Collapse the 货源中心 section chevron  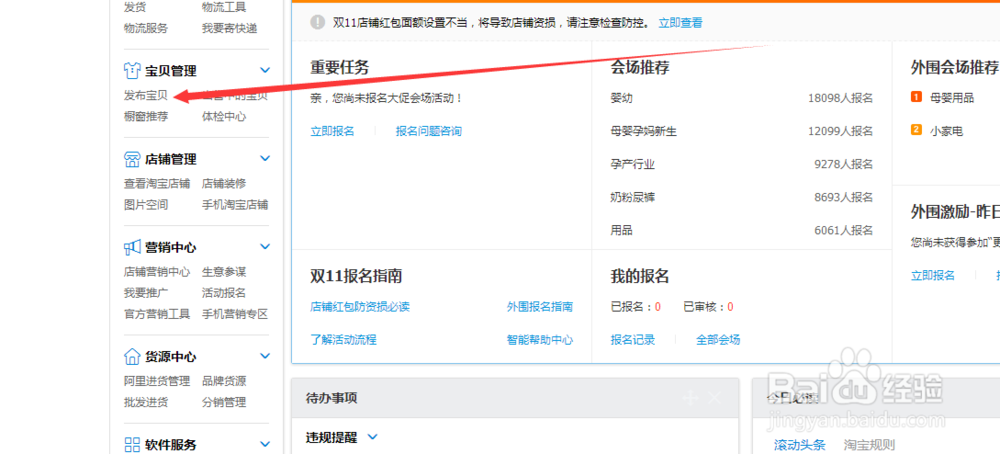click(265, 356)
